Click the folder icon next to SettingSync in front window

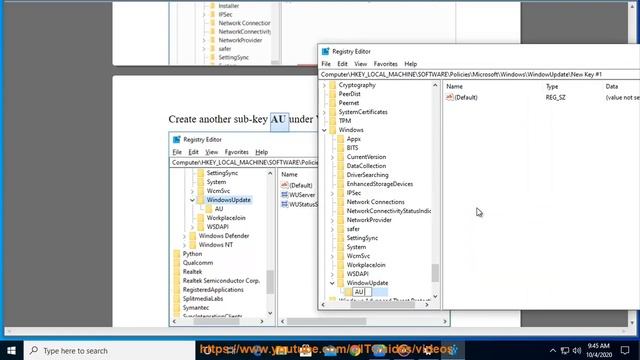341,238
